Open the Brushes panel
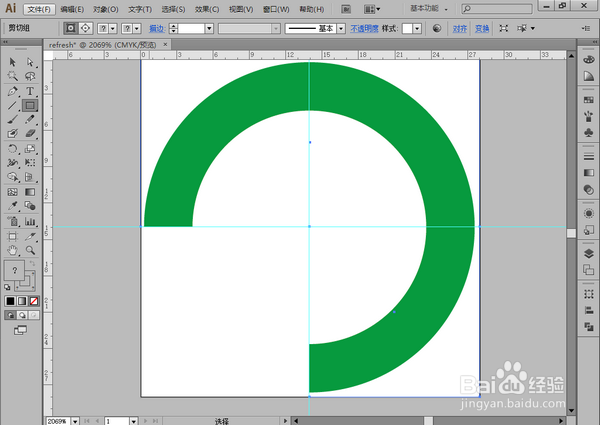 589,116
